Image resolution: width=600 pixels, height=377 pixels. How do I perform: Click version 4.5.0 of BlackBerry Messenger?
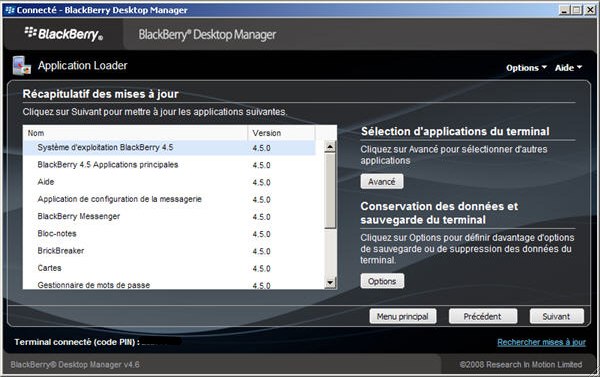[x=261, y=217]
